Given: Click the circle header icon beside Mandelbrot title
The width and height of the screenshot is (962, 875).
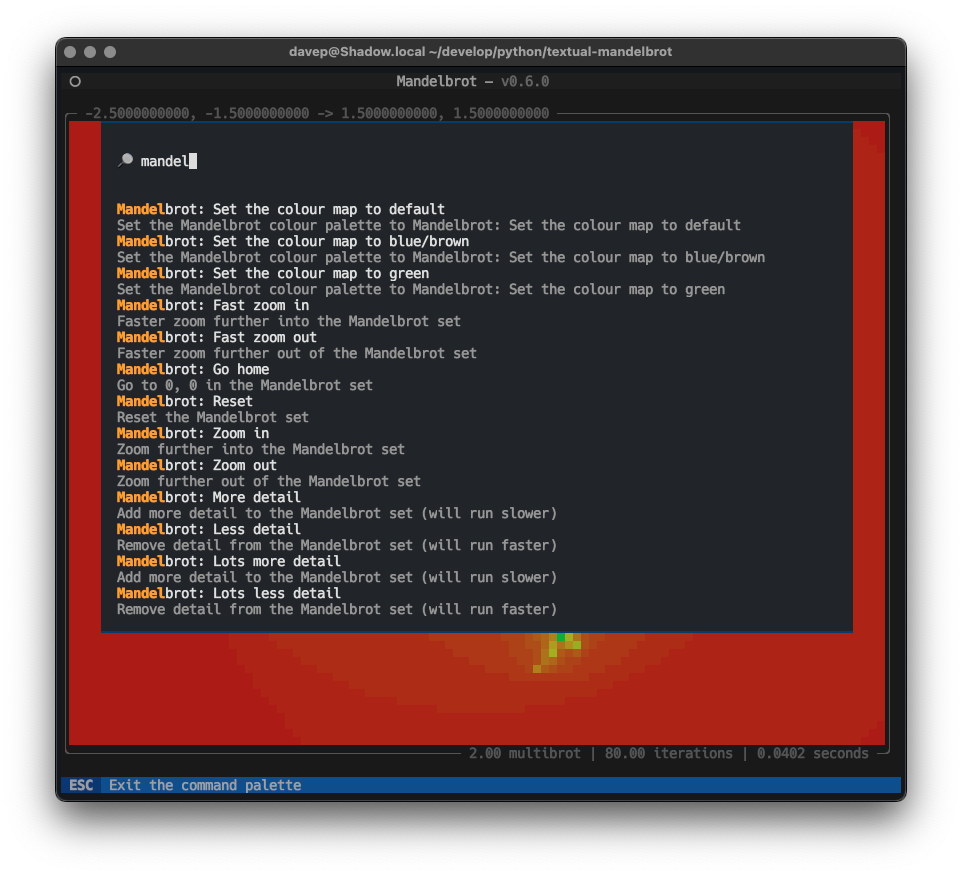Looking at the screenshot, I should point(75,82).
